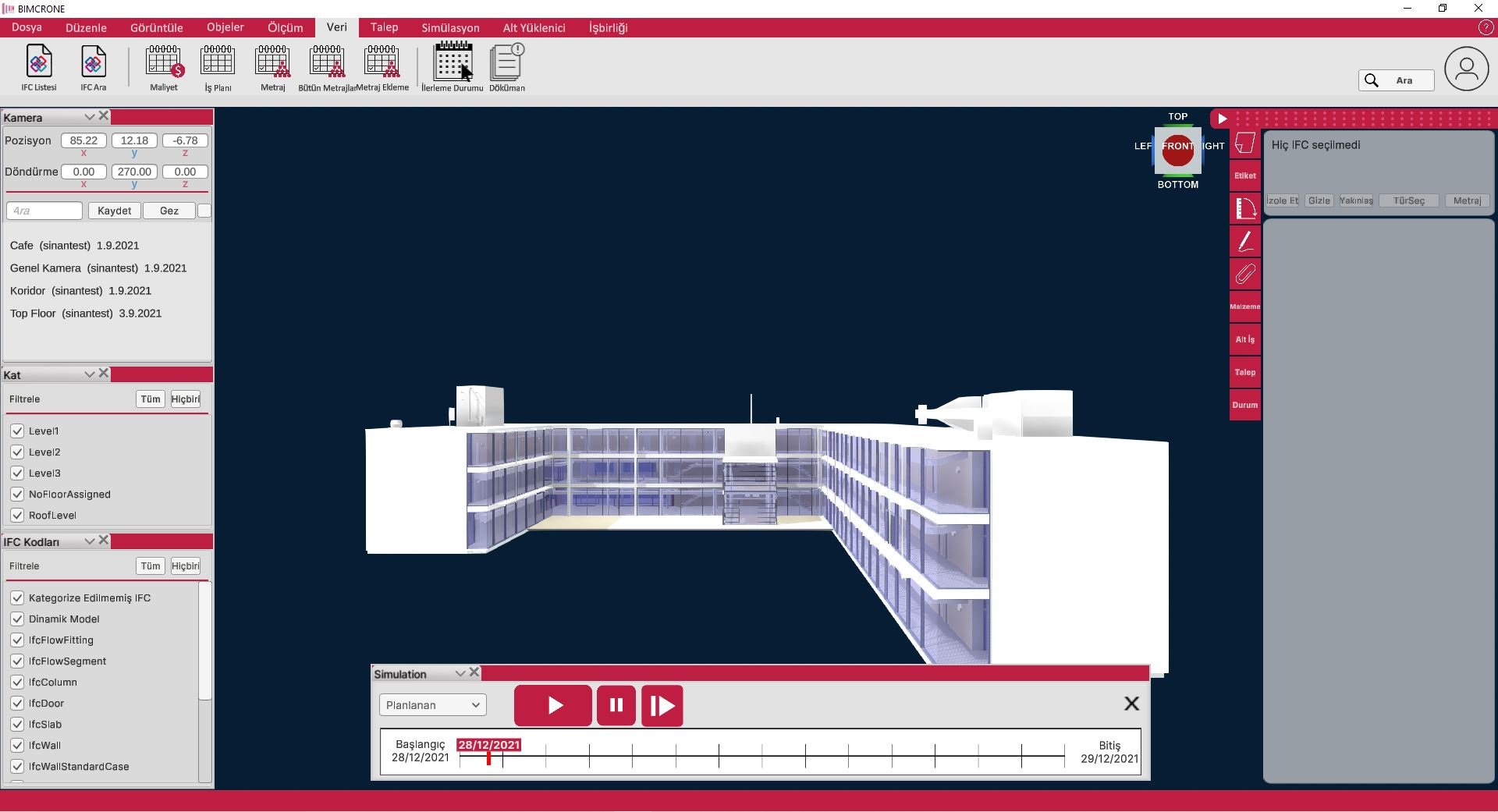Click the paperclip attachment icon
This screenshot has width=1498, height=812.
tap(1245, 274)
